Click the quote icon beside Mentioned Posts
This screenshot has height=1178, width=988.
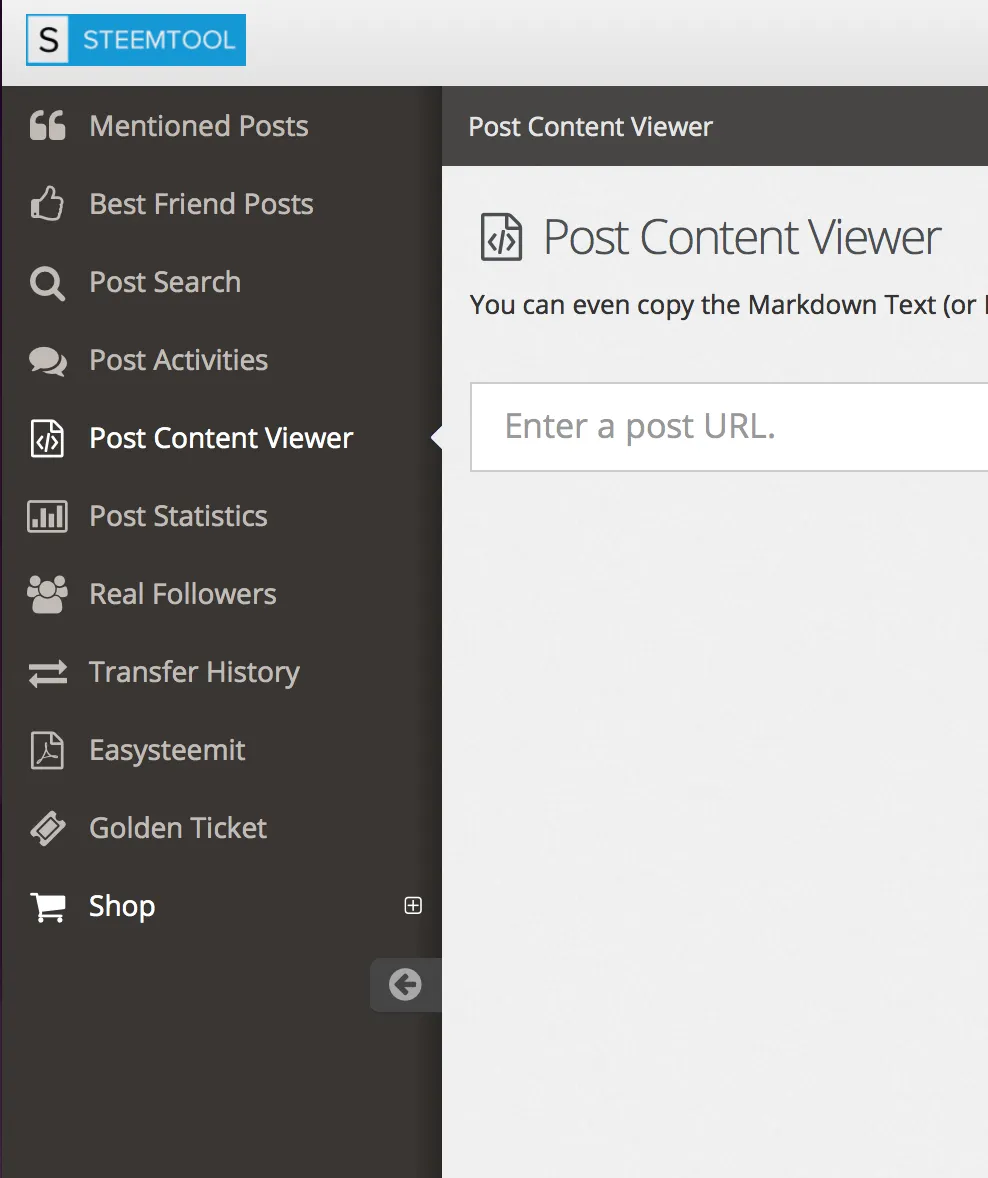point(47,126)
